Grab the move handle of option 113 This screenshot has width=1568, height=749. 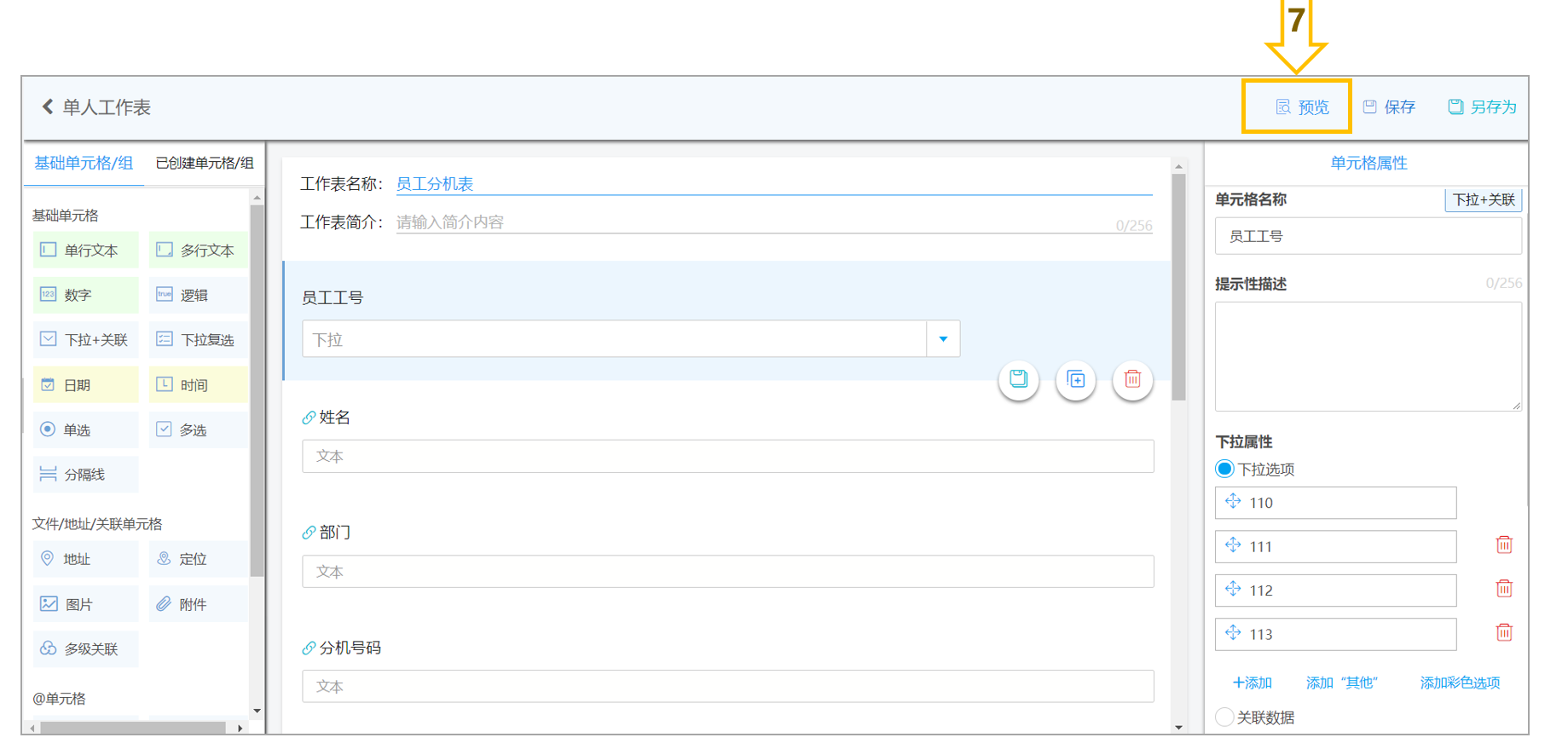(x=1233, y=632)
